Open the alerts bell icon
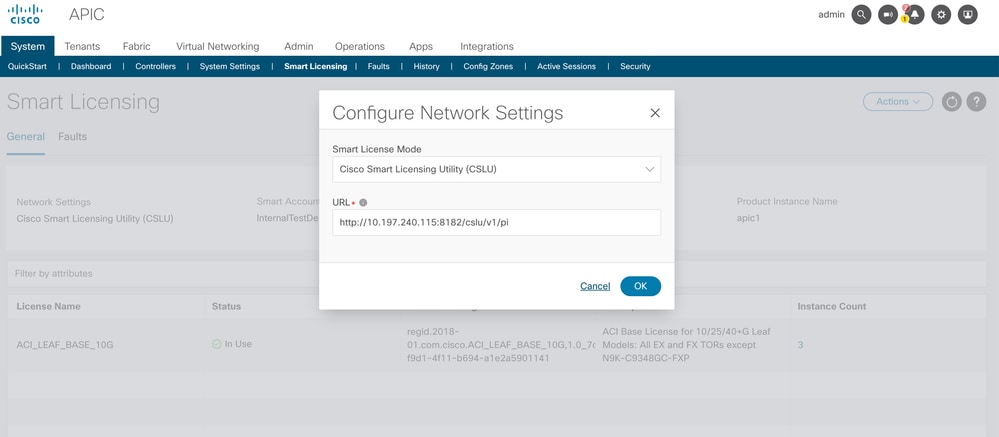This screenshot has height=437, width=999. click(914, 15)
